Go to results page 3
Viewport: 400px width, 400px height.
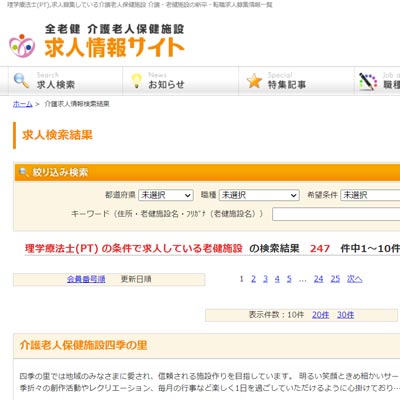click(265, 279)
